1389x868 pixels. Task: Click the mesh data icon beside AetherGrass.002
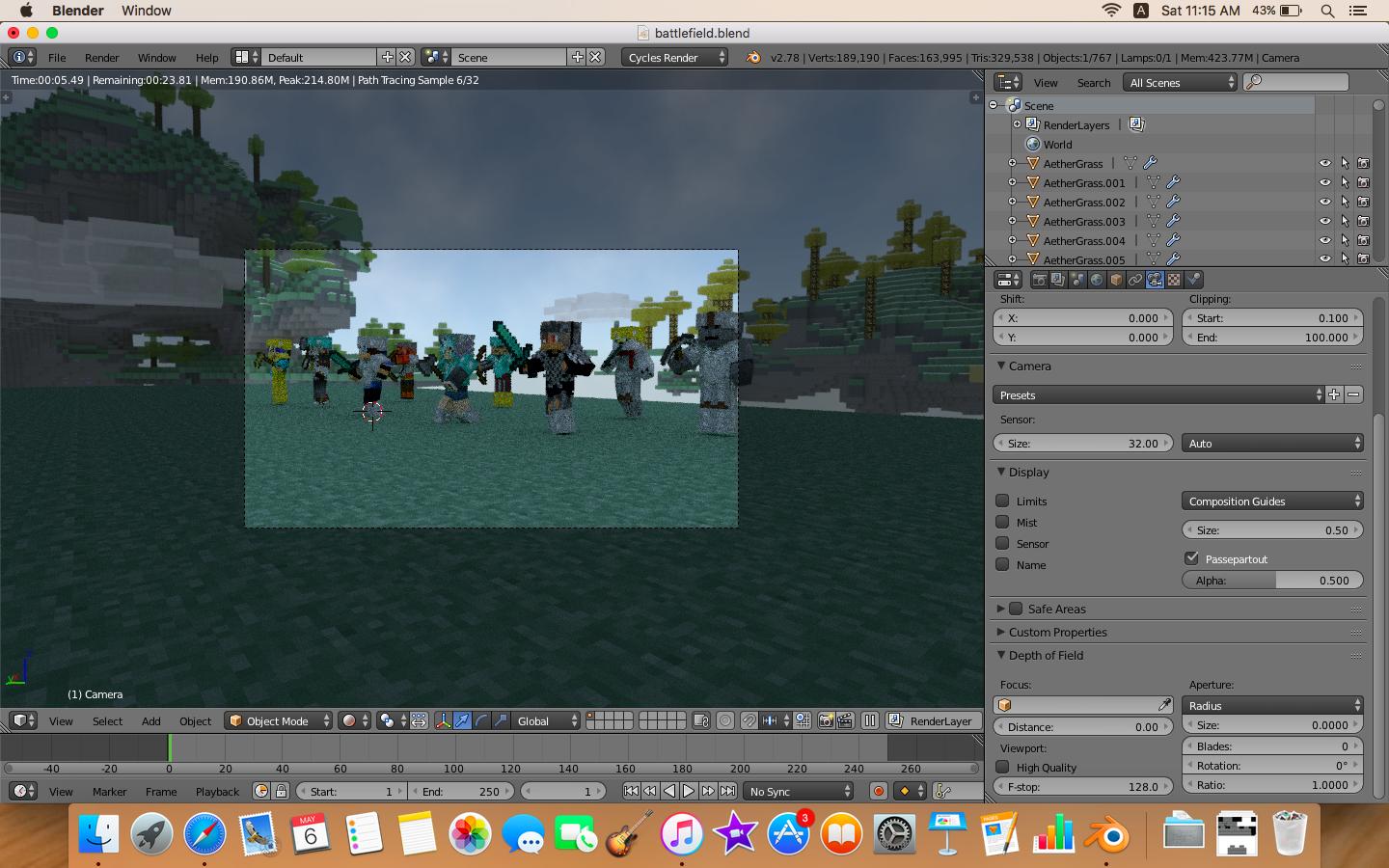(1154, 202)
